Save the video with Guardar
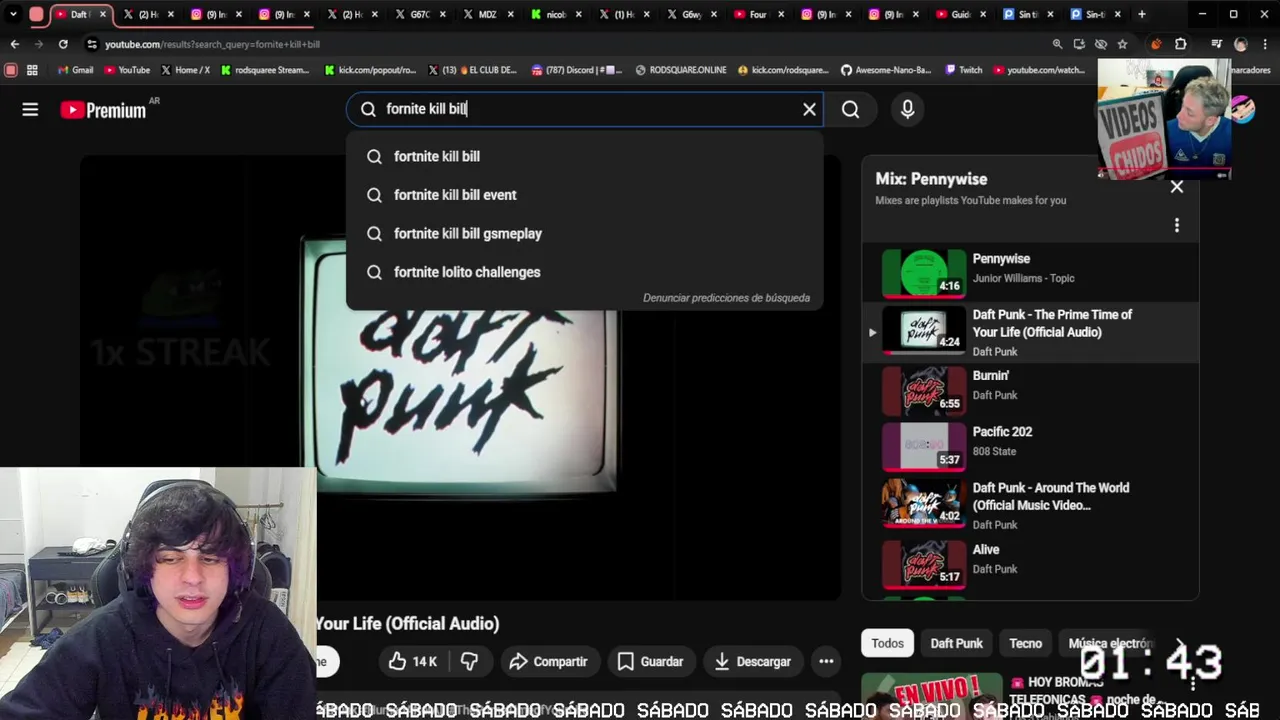1280x720 pixels. pyautogui.click(x=650, y=661)
